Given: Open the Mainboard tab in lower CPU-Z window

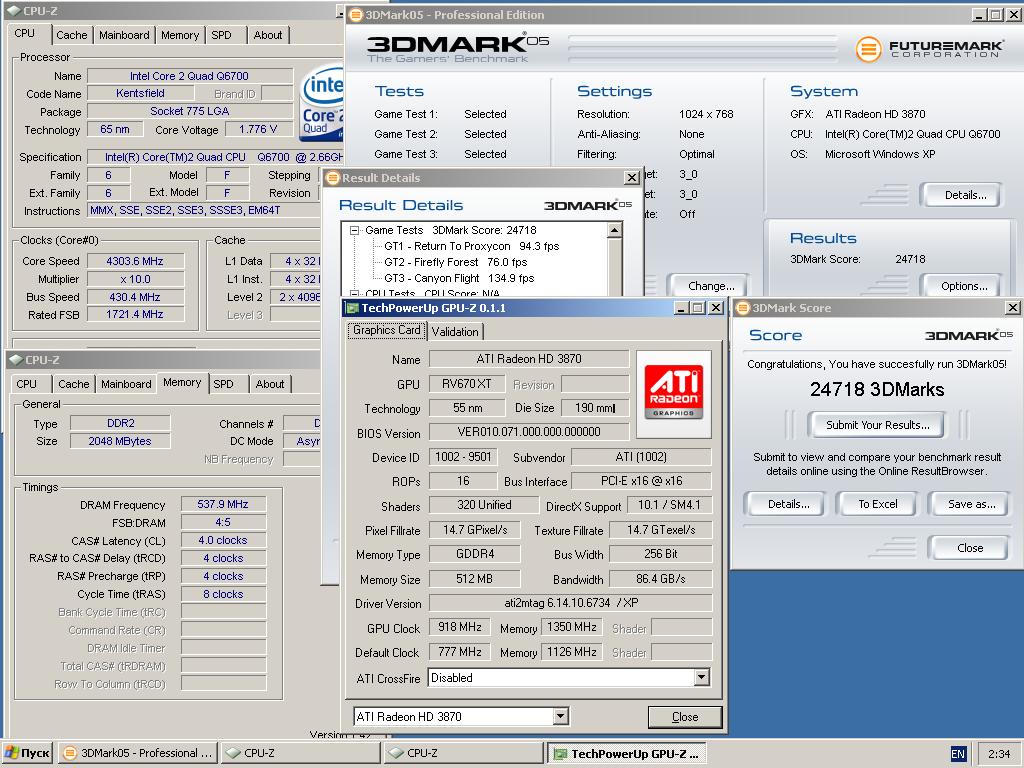Looking at the screenshot, I should click(126, 384).
